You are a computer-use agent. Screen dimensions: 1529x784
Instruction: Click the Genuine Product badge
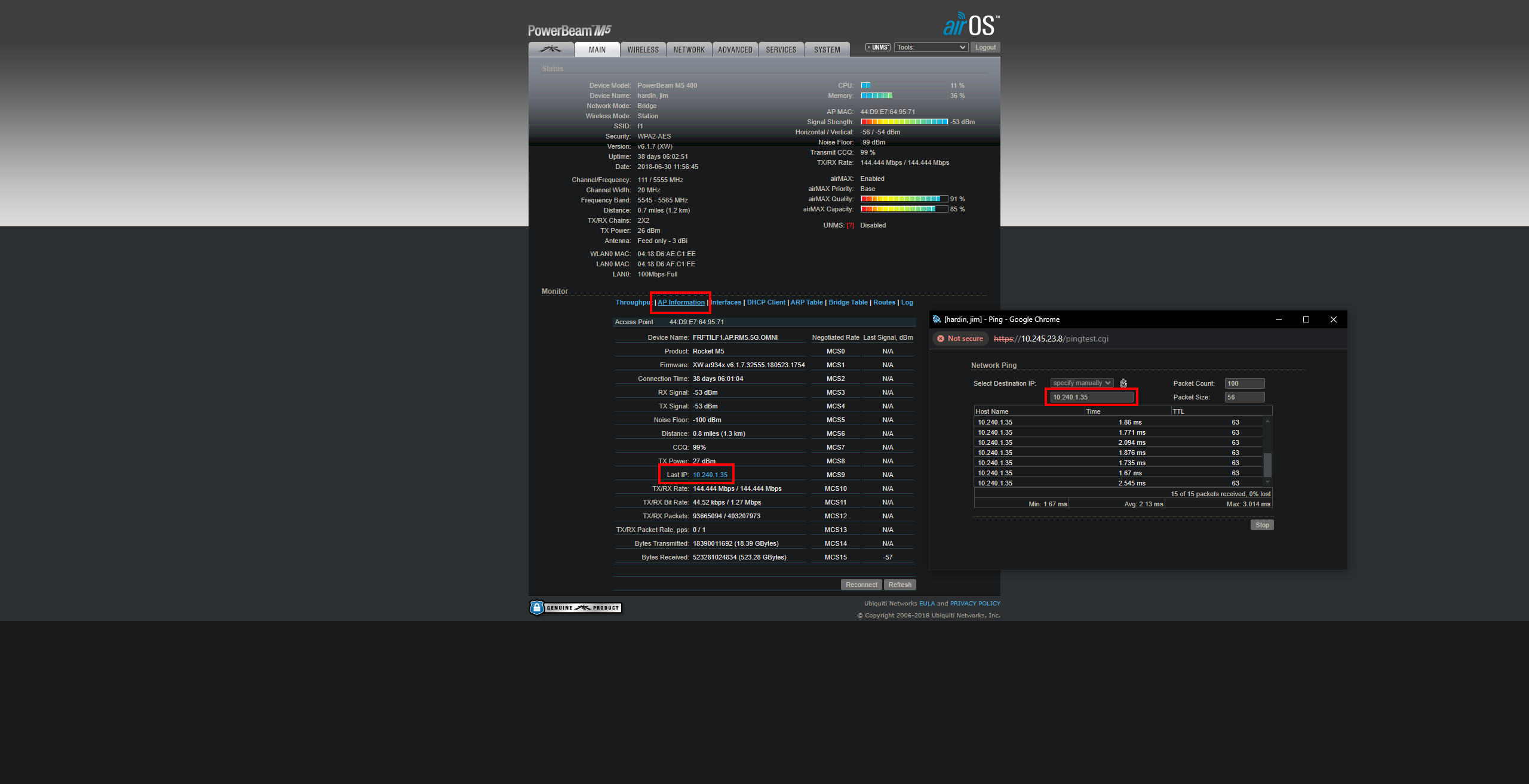tap(576, 608)
